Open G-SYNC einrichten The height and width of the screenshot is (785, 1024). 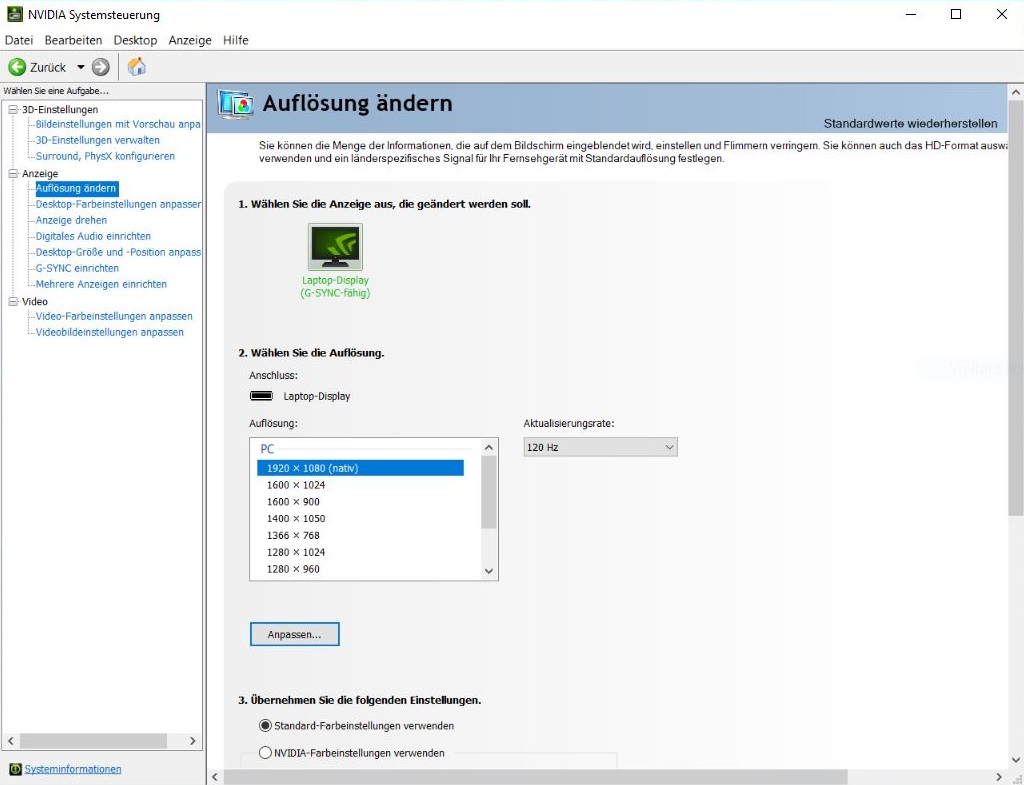click(x=77, y=268)
